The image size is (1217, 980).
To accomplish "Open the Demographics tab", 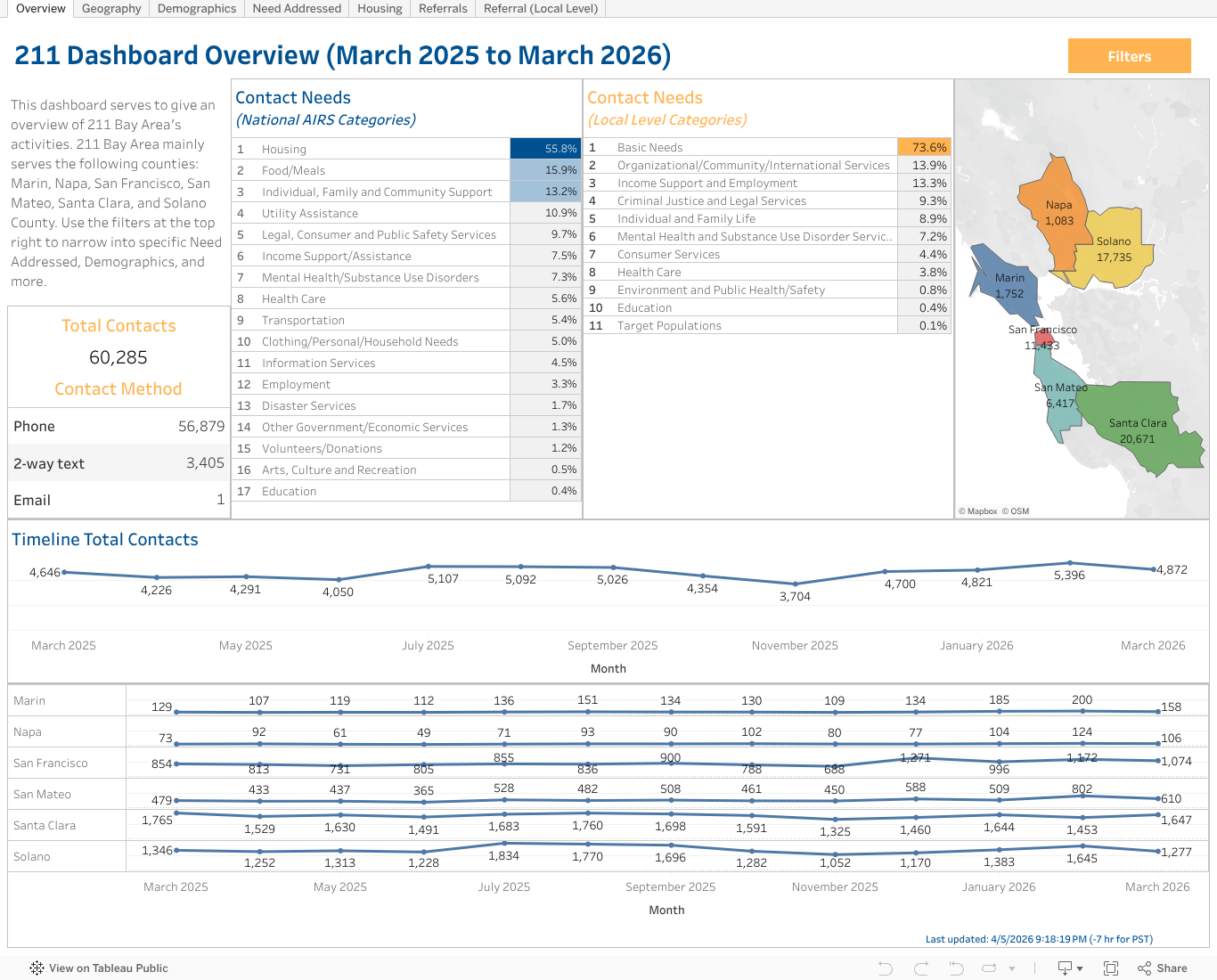I will (196, 8).
